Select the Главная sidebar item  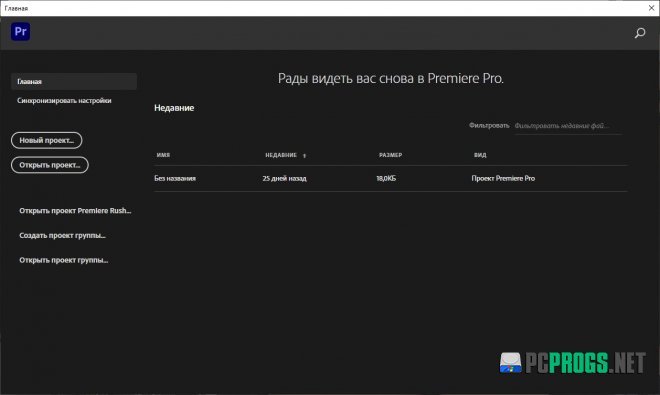coord(74,81)
